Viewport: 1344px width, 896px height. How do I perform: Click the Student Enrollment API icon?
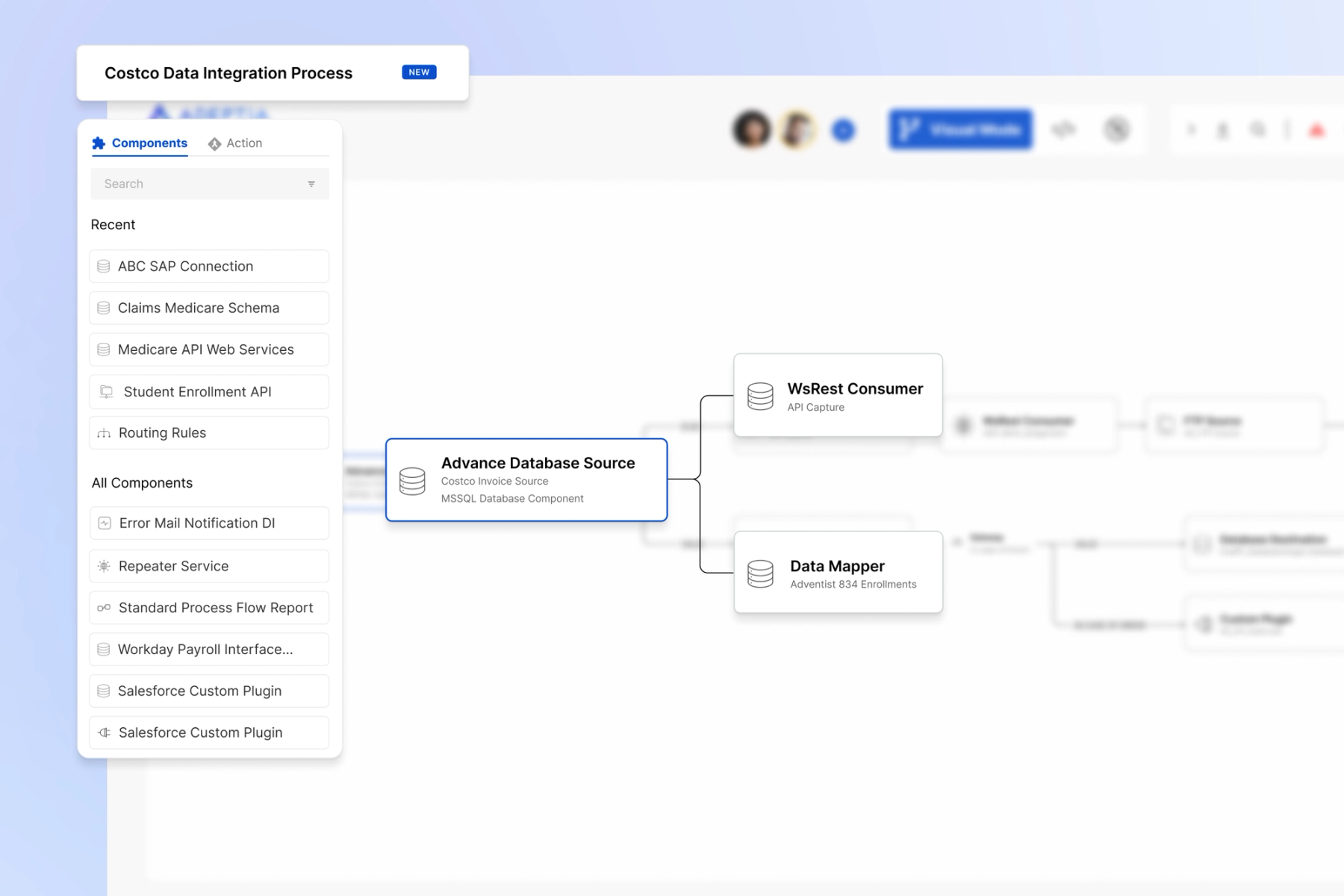point(107,392)
